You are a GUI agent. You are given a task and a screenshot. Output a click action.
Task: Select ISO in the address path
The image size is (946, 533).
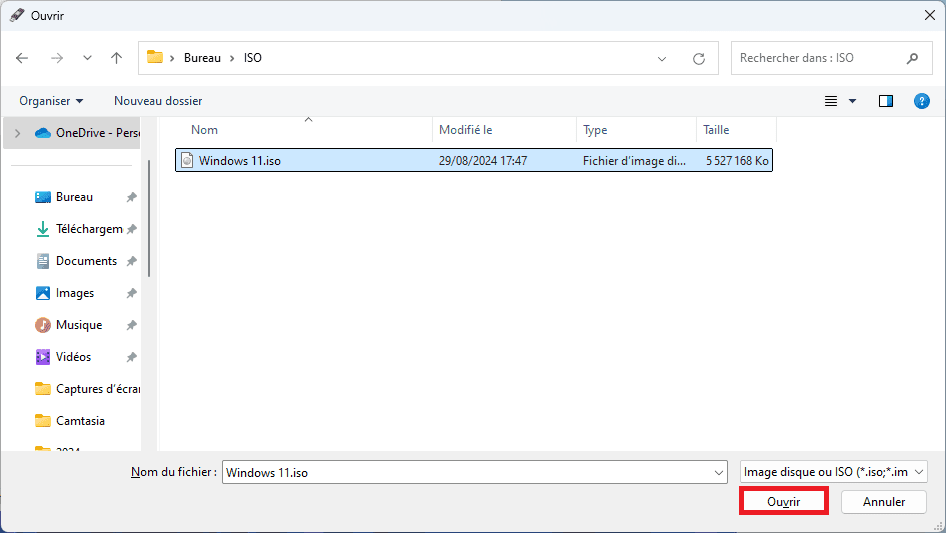click(253, 58)
